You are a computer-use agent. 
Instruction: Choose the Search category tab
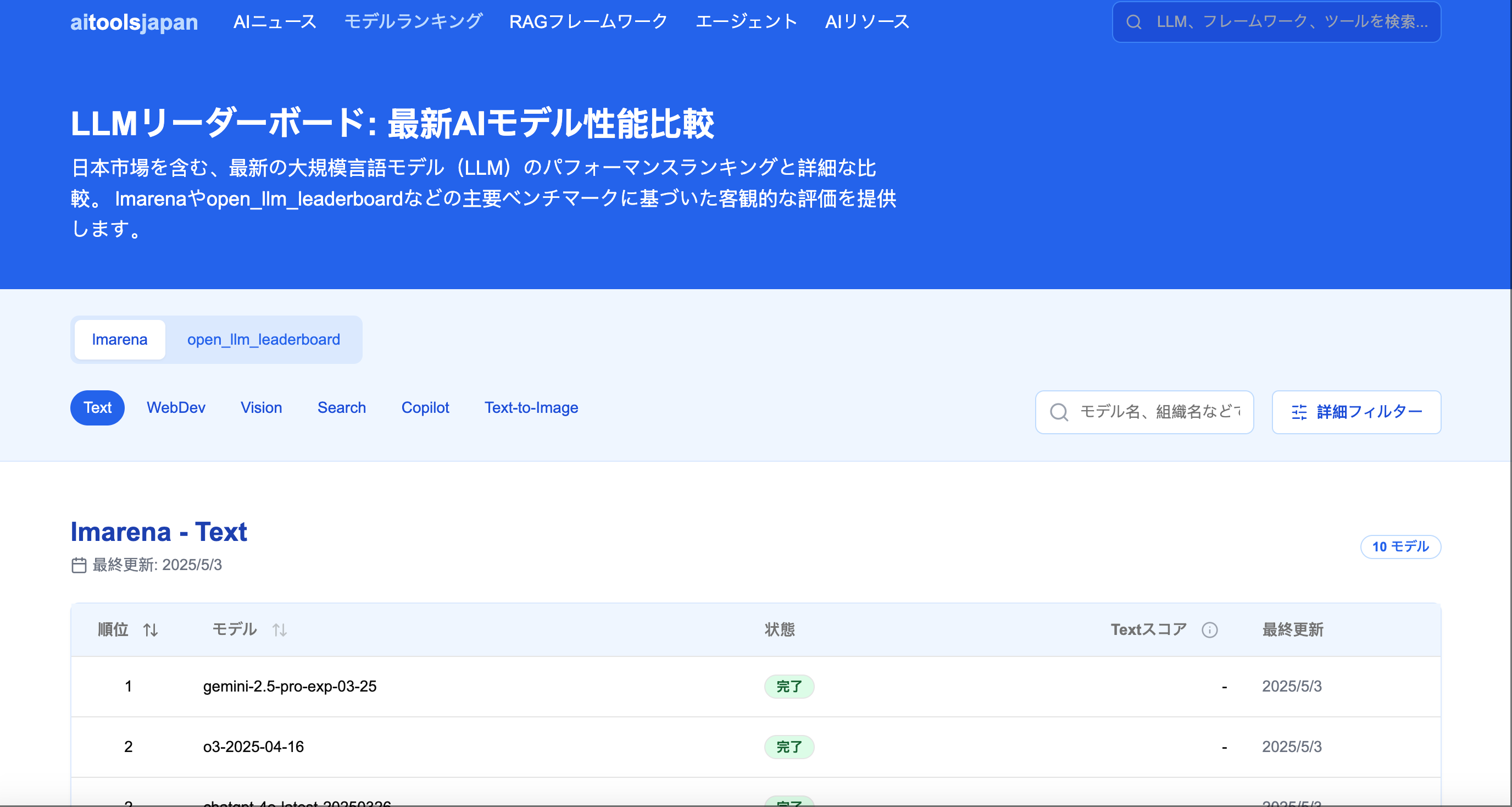[342, 407]
